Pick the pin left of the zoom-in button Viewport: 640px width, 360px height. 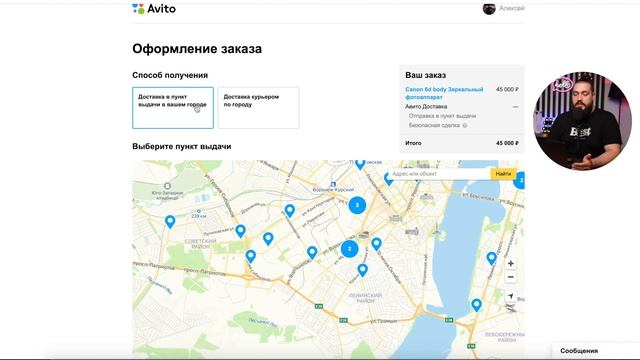click(x=491, y=258)
